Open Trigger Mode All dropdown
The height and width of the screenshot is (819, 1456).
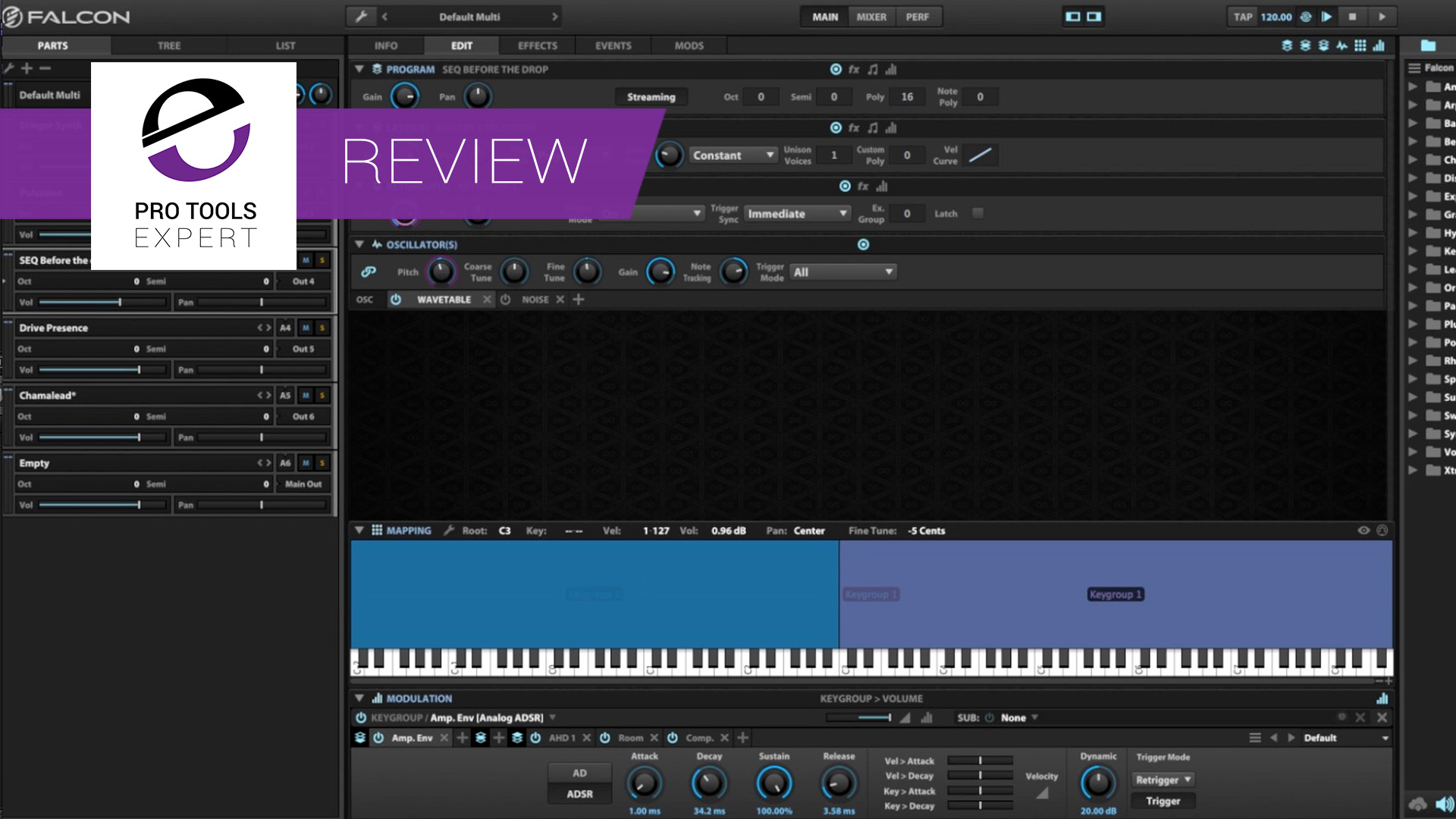click(x=843, y=272)
